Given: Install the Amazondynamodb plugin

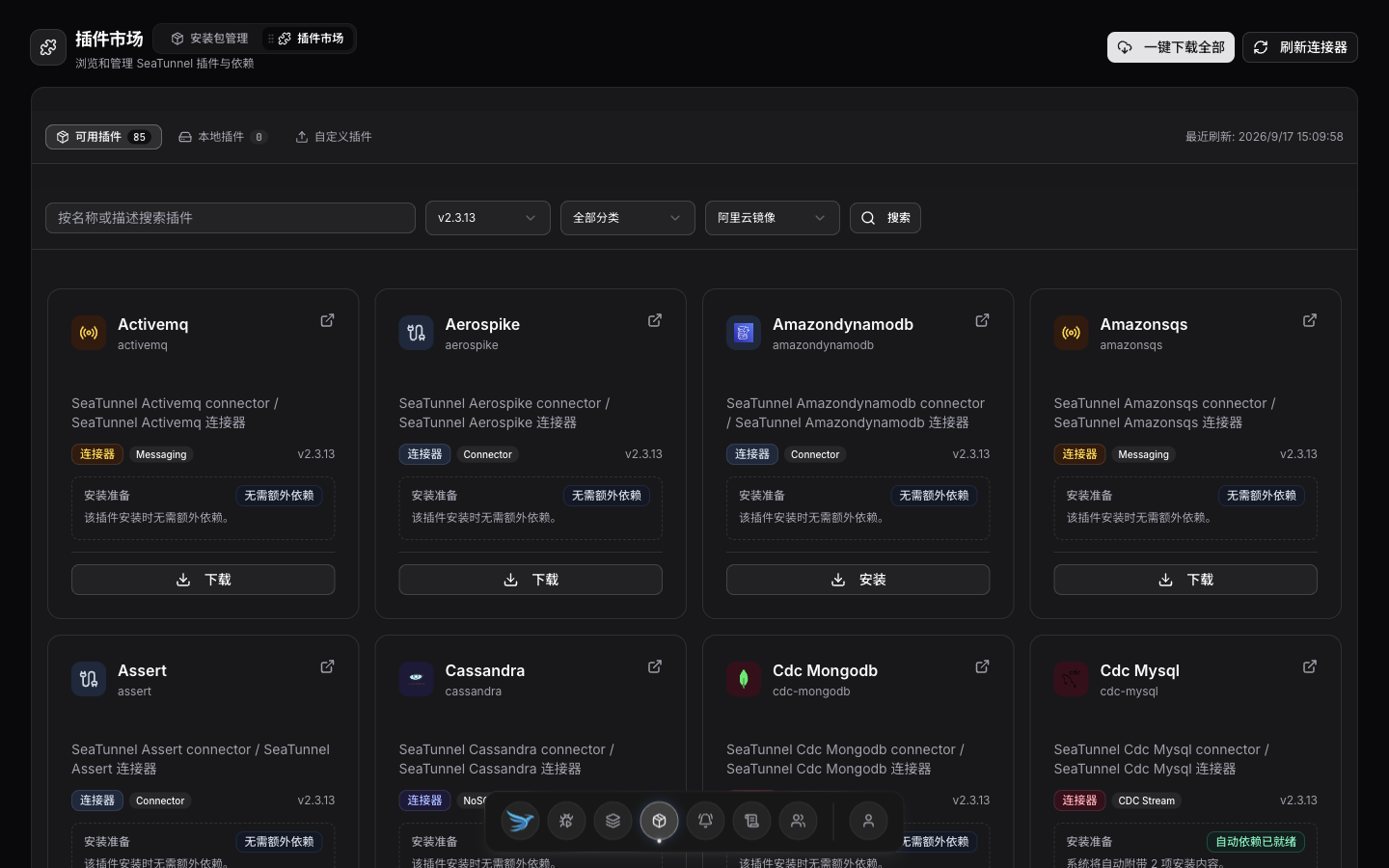Looking at the screenshot, I should [x=858, y=580].
